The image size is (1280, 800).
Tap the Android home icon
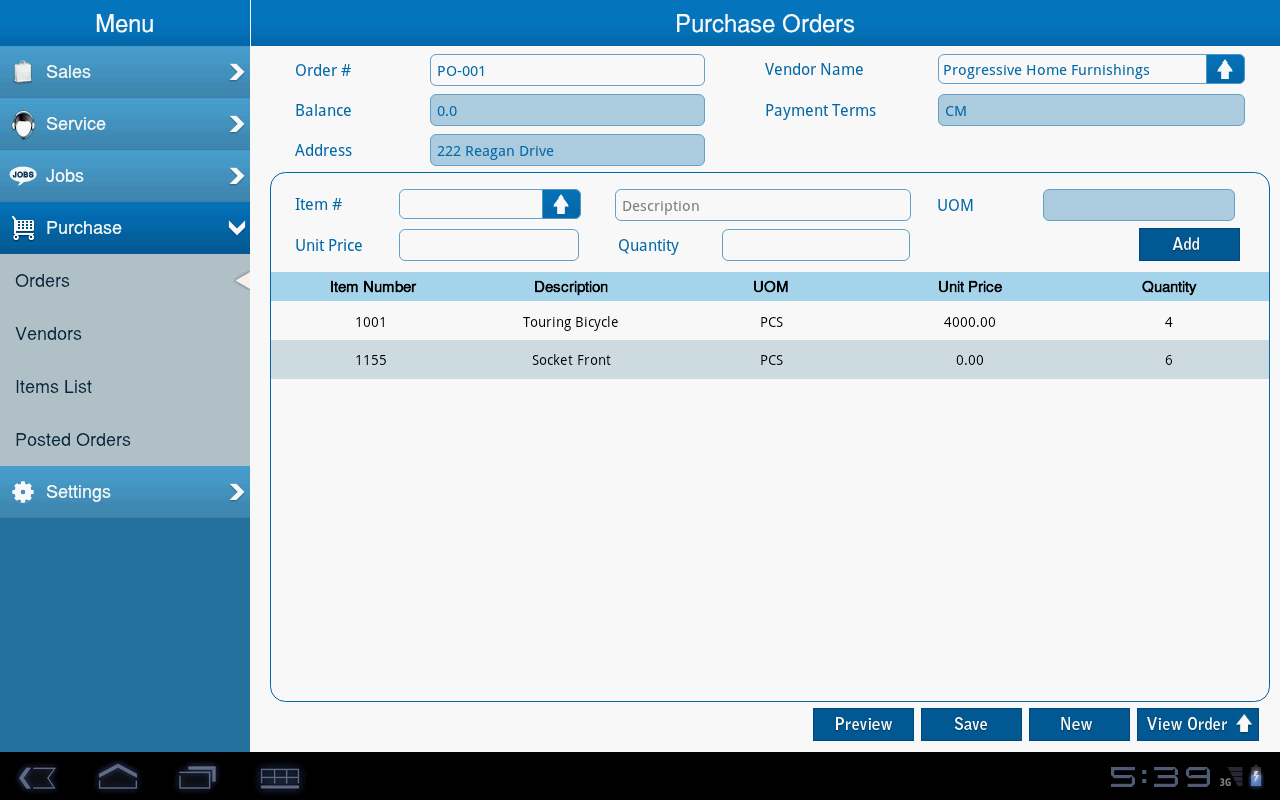click(x=117, y=777)
